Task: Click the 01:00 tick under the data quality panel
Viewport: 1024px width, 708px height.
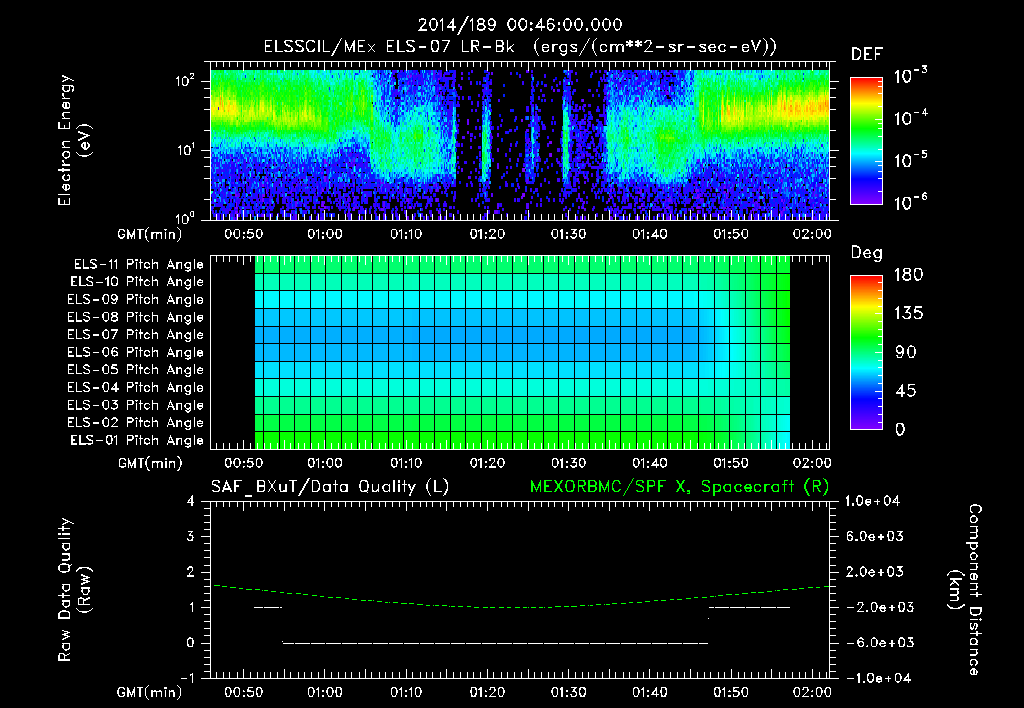Action: tap(325, 692)
